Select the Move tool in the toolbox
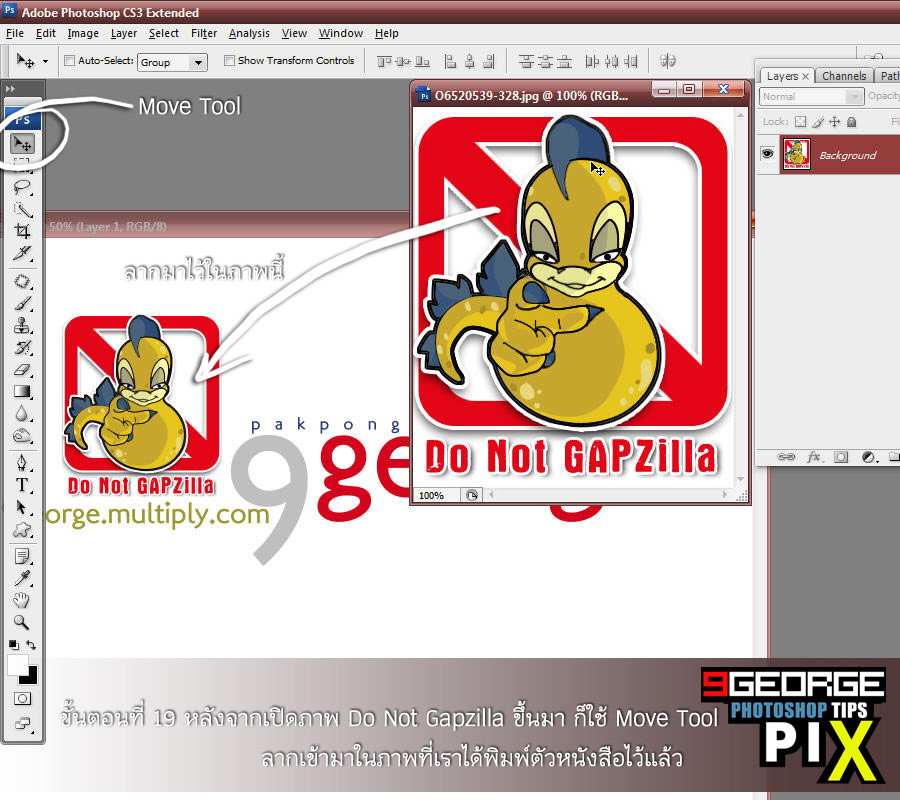Screen dimensions: 900x800 pyautogui.click(x=23, y=143)
